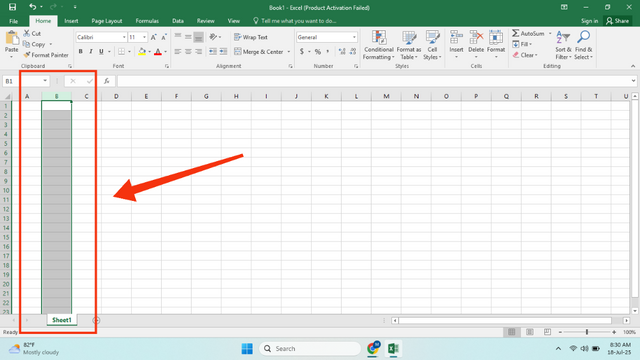The height and width of the screenshot is (360, 640).
Task: Toggle Wrap Text
Action: 251,37
